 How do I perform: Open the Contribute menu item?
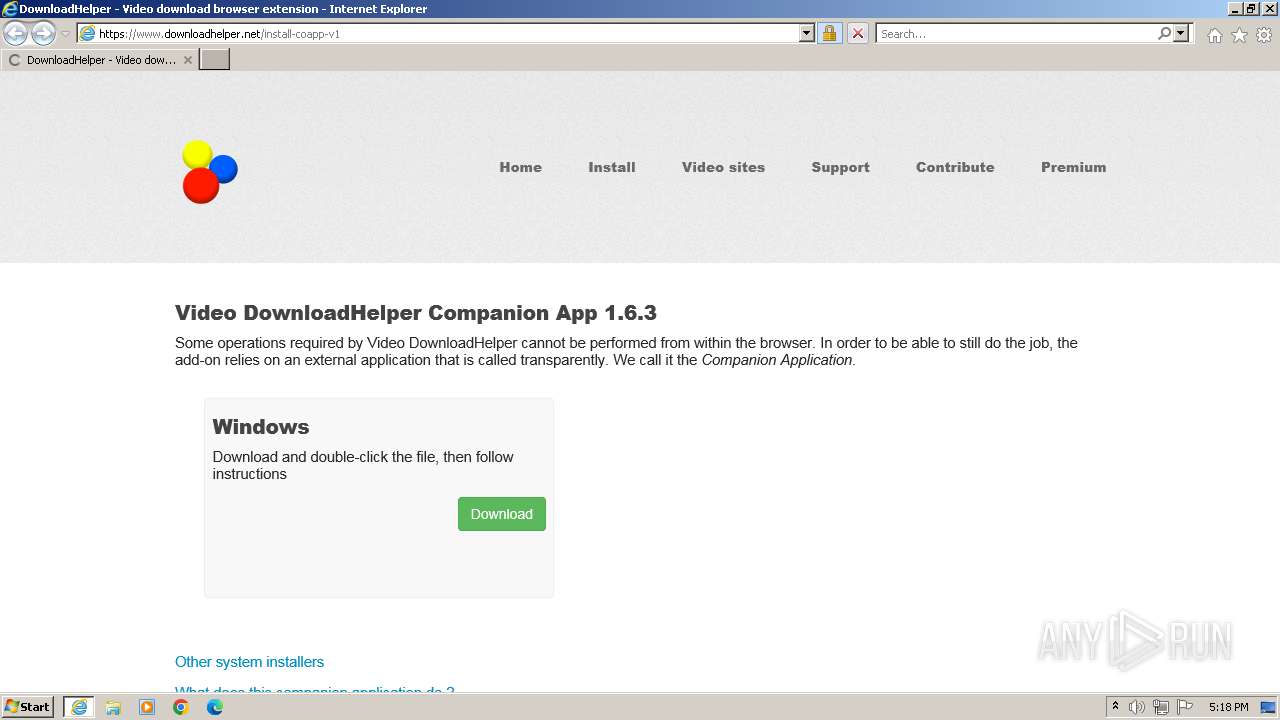pos(955,167)
